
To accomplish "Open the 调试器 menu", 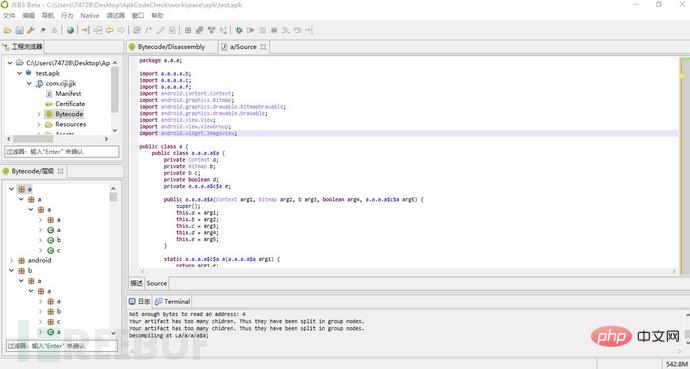I will (x=116, y=15).
